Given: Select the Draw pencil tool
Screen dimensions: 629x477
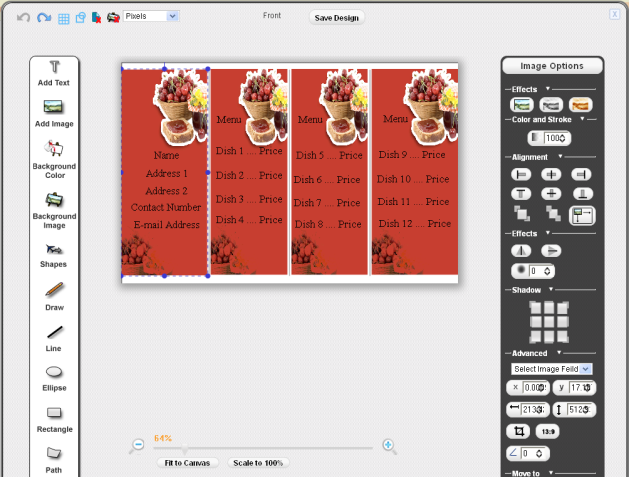Looking at the screenshot, I should 54,296.
